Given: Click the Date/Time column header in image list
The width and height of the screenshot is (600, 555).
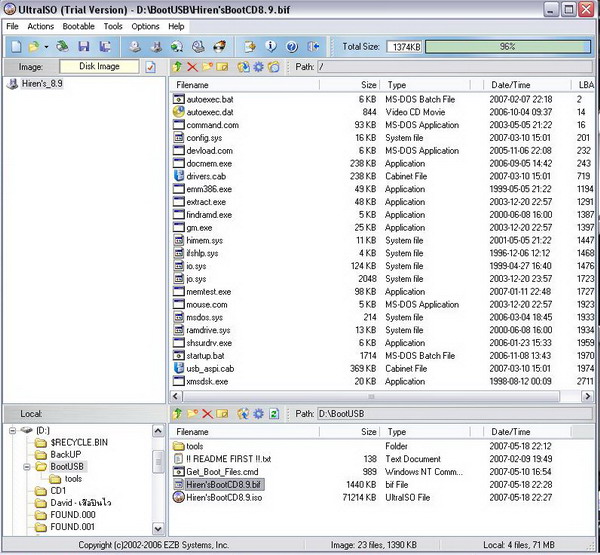Looking at the screenshot, I should (x=527, y=85).
